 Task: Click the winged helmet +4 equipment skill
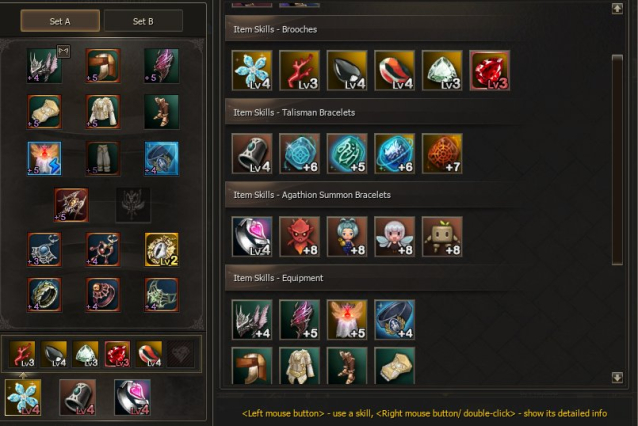pos(252,320)
